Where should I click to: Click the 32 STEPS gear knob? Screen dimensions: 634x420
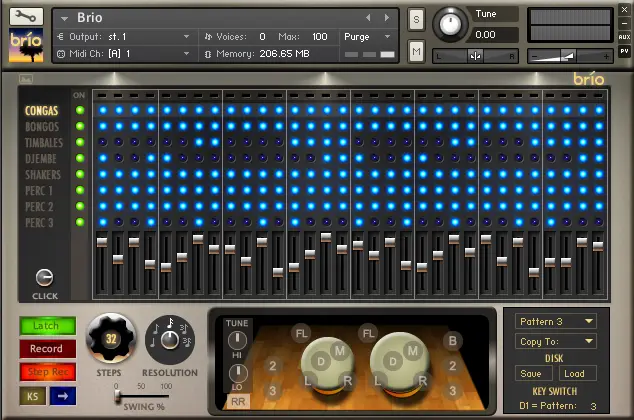pyautogui.click(x=111, y=339)
